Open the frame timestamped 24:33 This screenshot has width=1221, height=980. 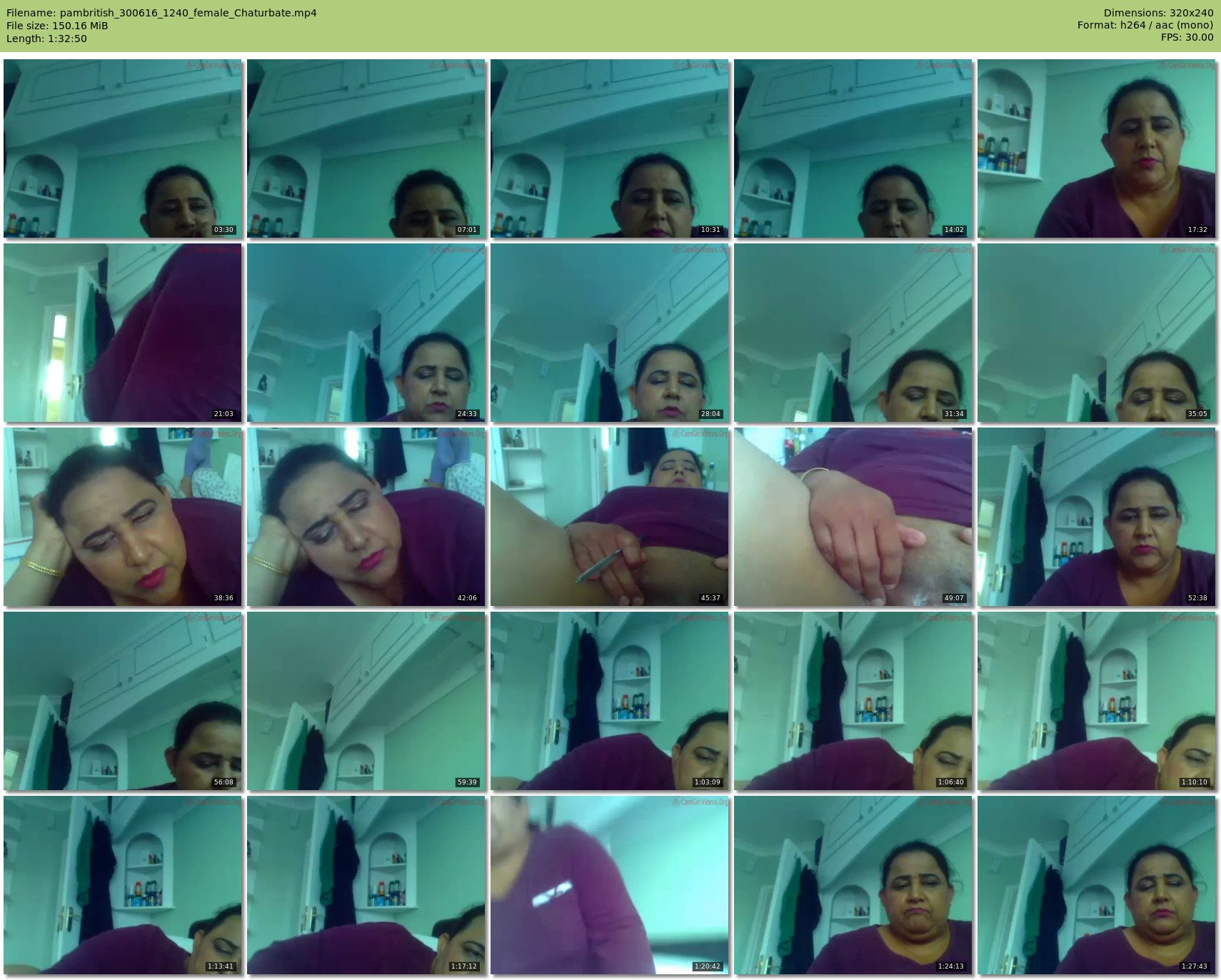click(x=366, y=333)
